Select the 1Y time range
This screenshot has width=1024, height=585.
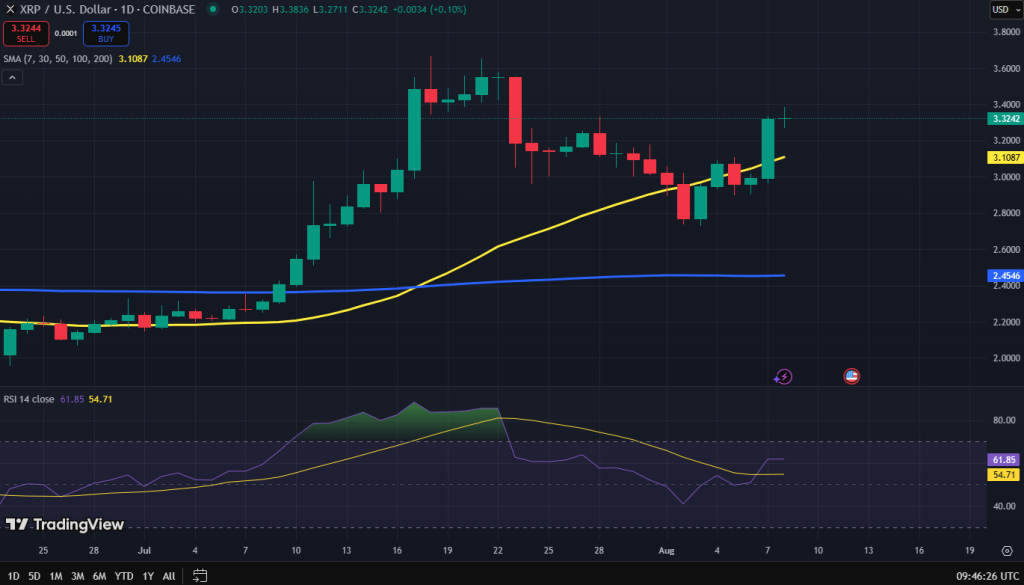click(x=148, y=576)
